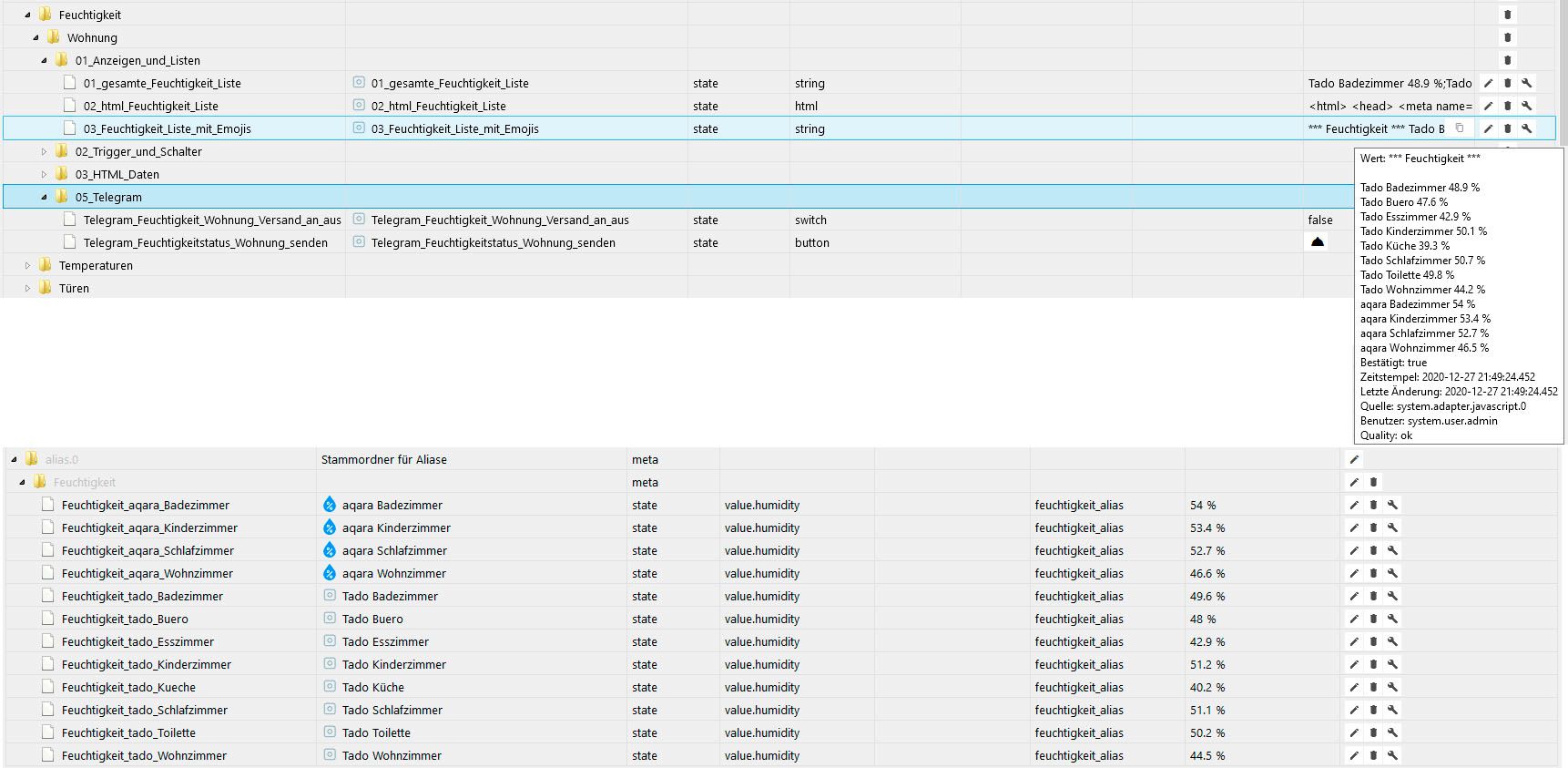Screen dimensions: 1568x768
Task: Expand the 02_Trigger_und_Schalter folder
Action: click(x=44, y=151)
